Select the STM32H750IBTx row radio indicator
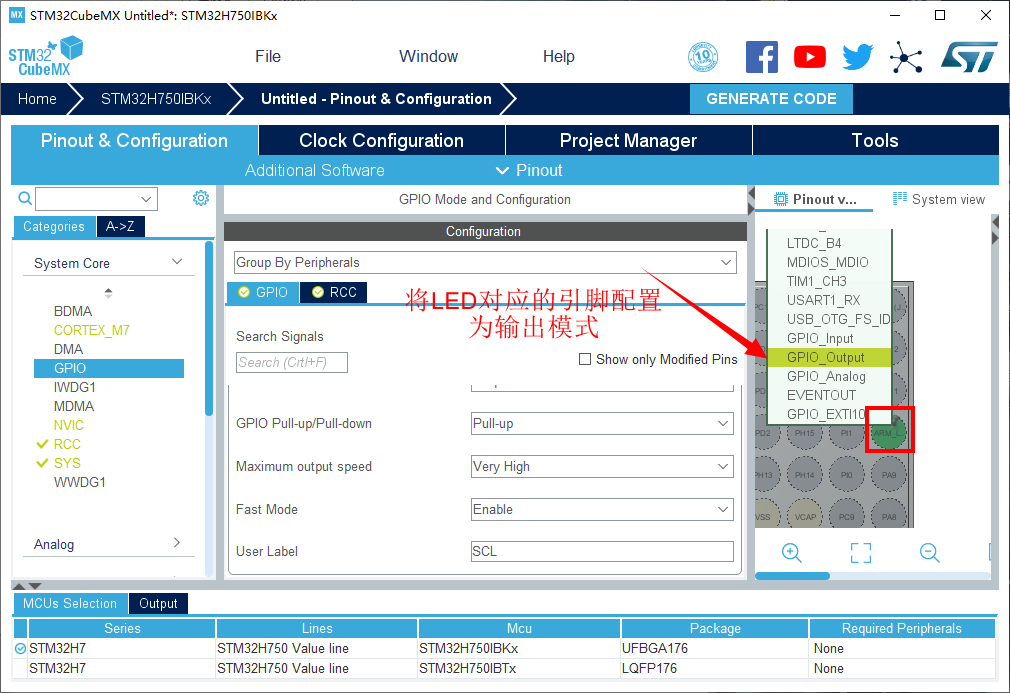The image size is (1010, 693). (21, 668)
